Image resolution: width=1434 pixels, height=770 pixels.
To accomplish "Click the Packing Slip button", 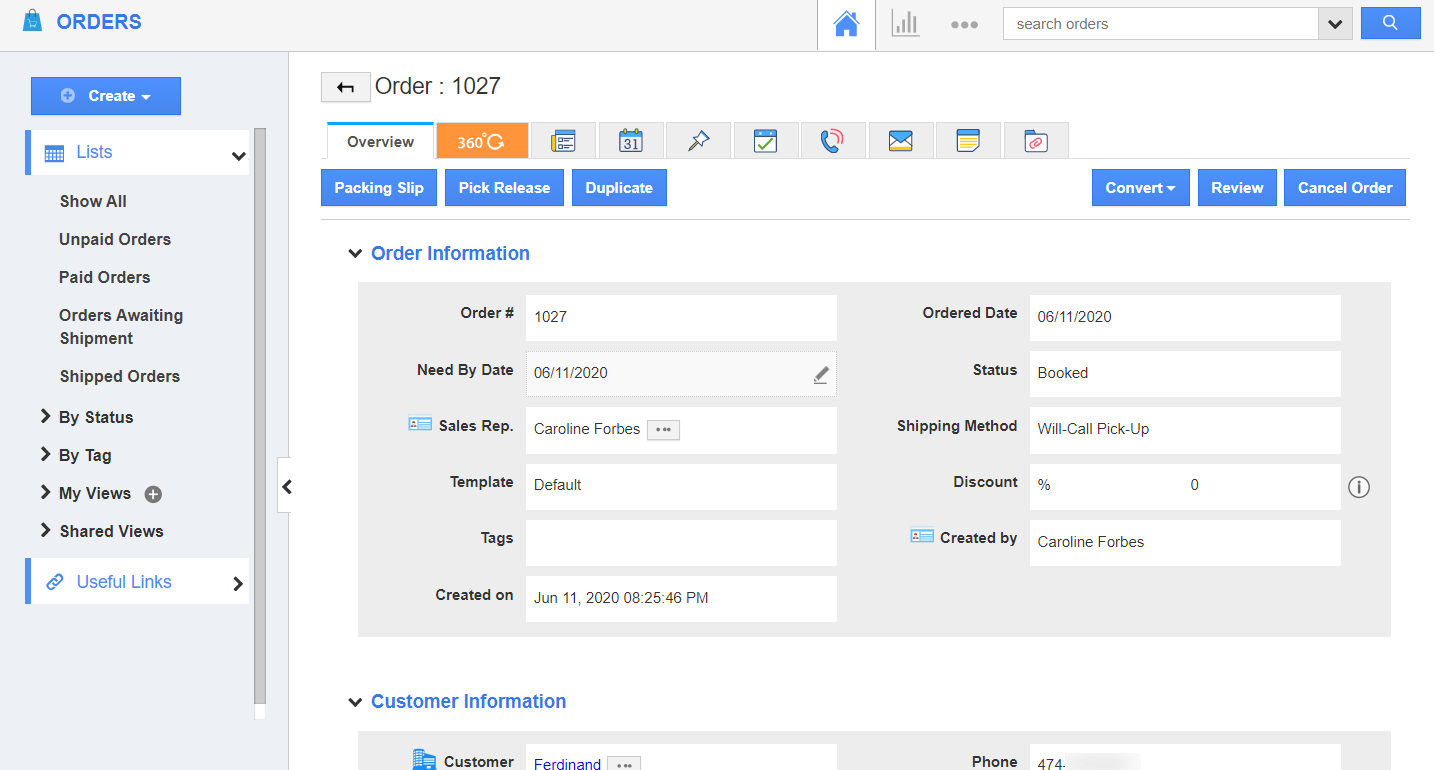I will click(379, 188).
